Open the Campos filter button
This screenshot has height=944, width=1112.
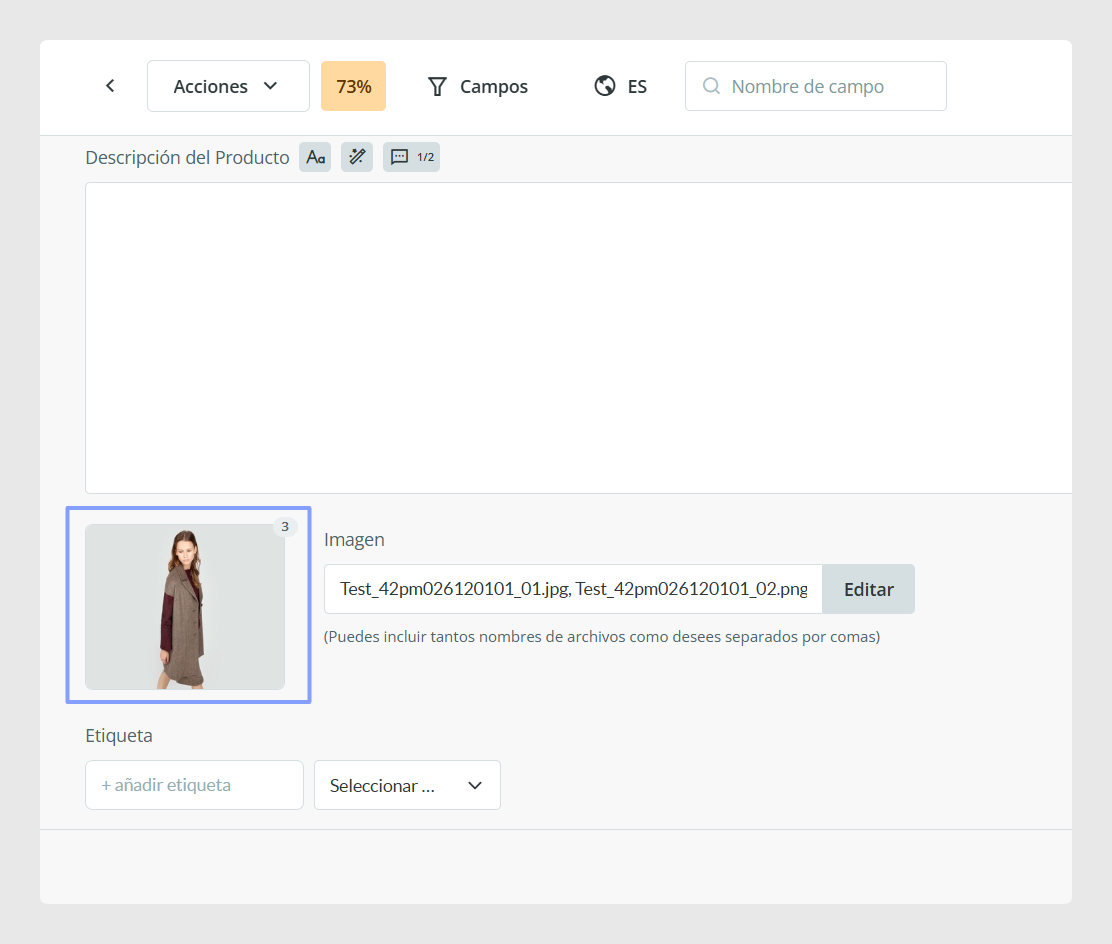(478, 87)
